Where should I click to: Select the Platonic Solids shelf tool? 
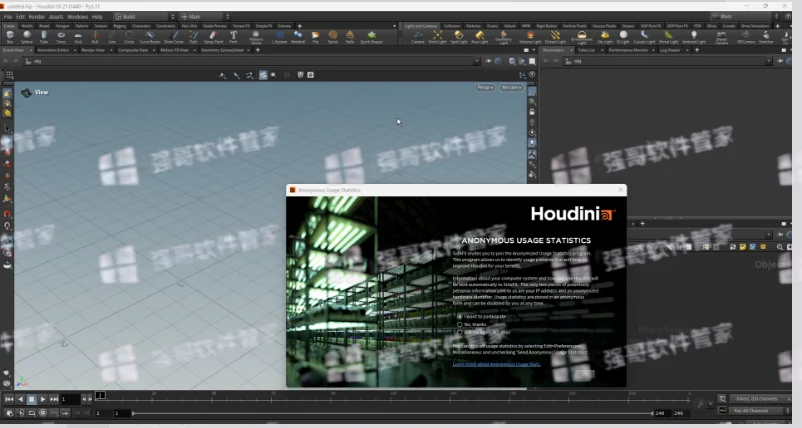pos(256,37)
